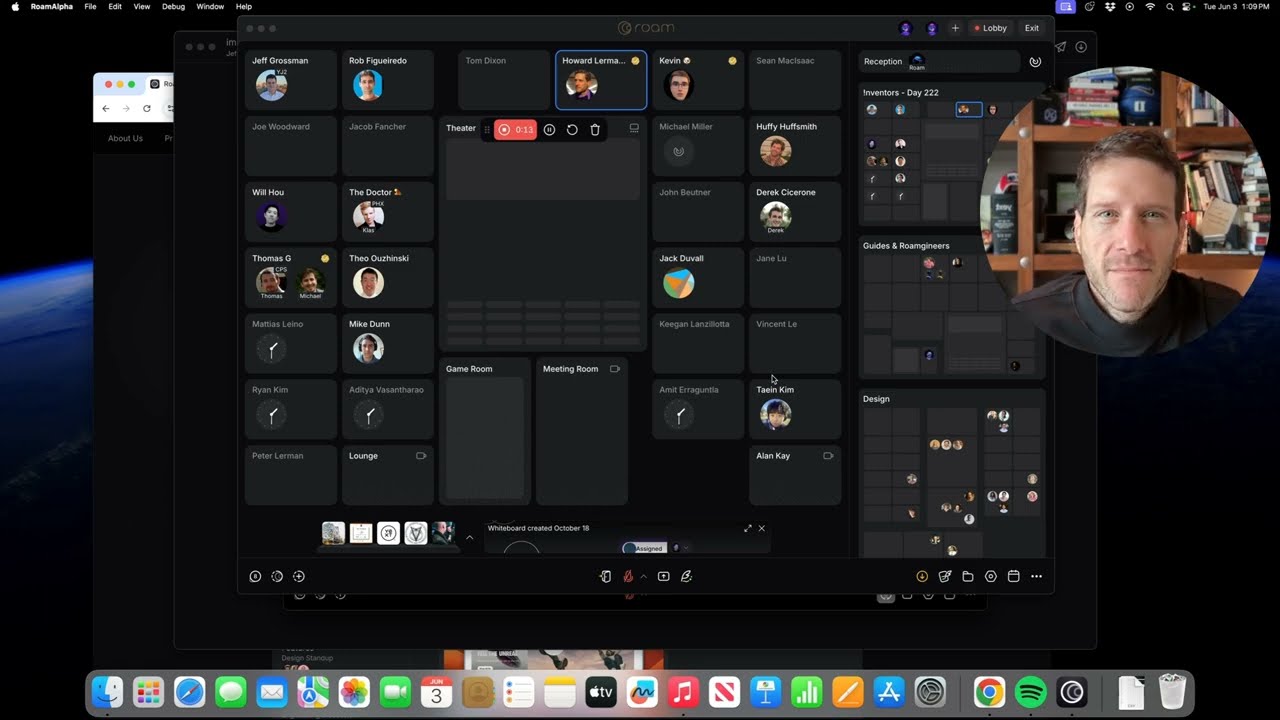
Task: Click the circled plus icon at bottom-left toolbar
Action: [x=299, y=576]
